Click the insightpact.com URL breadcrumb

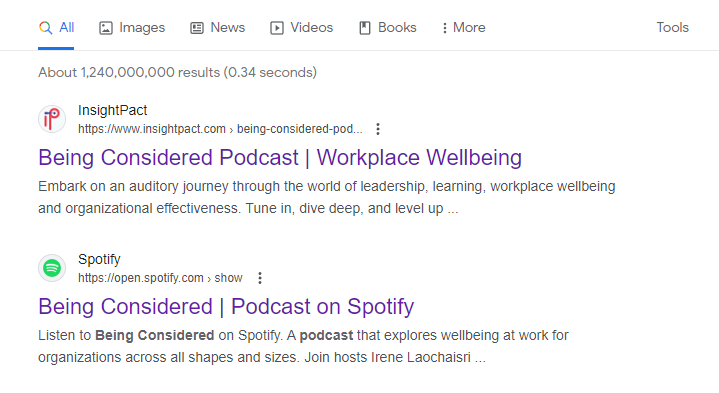click(220, 129)
